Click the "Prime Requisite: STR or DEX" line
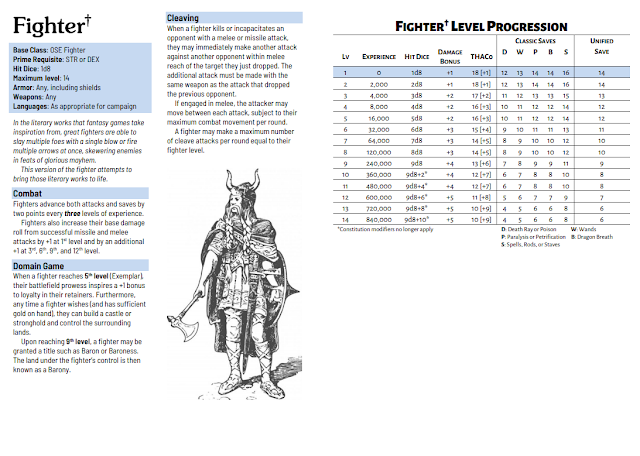 56,60
